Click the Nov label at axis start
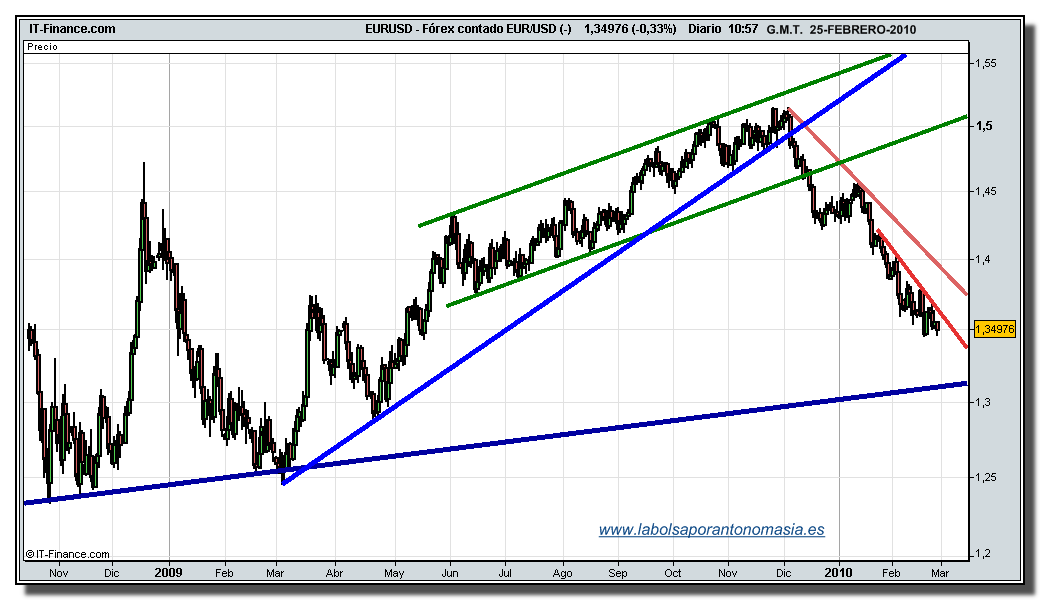This screenshot has height=600, width=1040. pyautogui.click(x=58, y=573)
